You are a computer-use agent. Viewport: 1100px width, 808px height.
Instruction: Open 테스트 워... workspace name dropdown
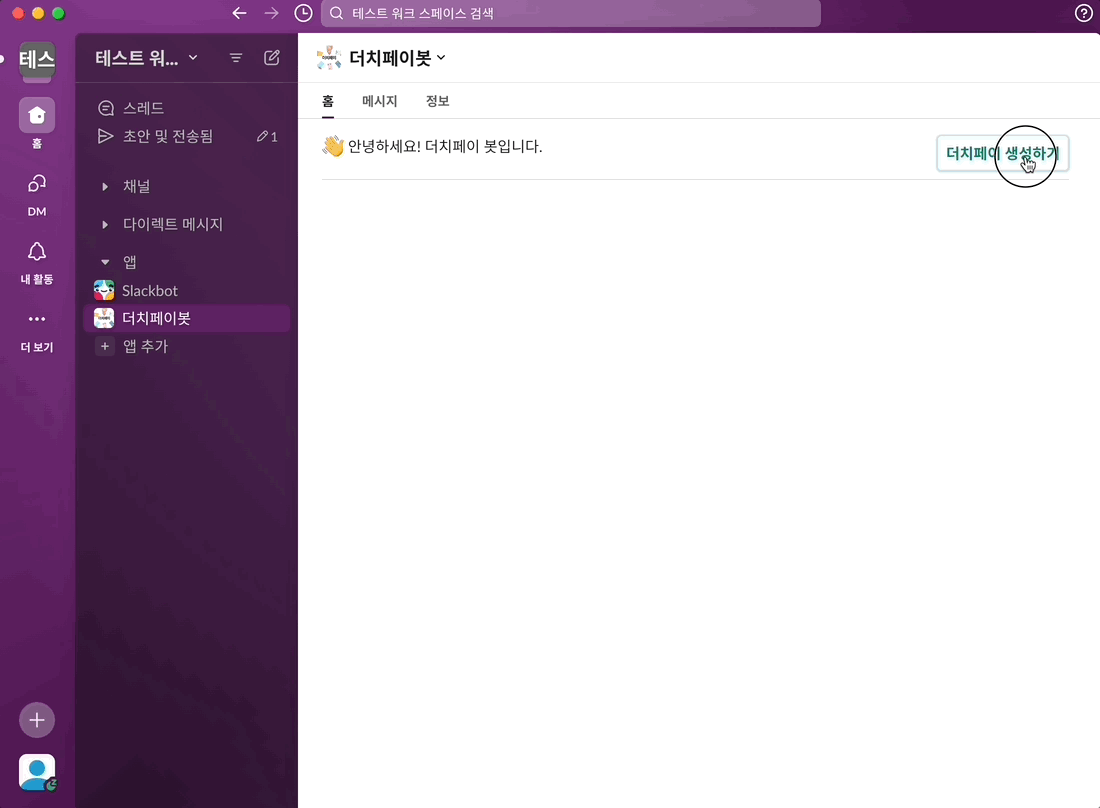click(147, 58)
